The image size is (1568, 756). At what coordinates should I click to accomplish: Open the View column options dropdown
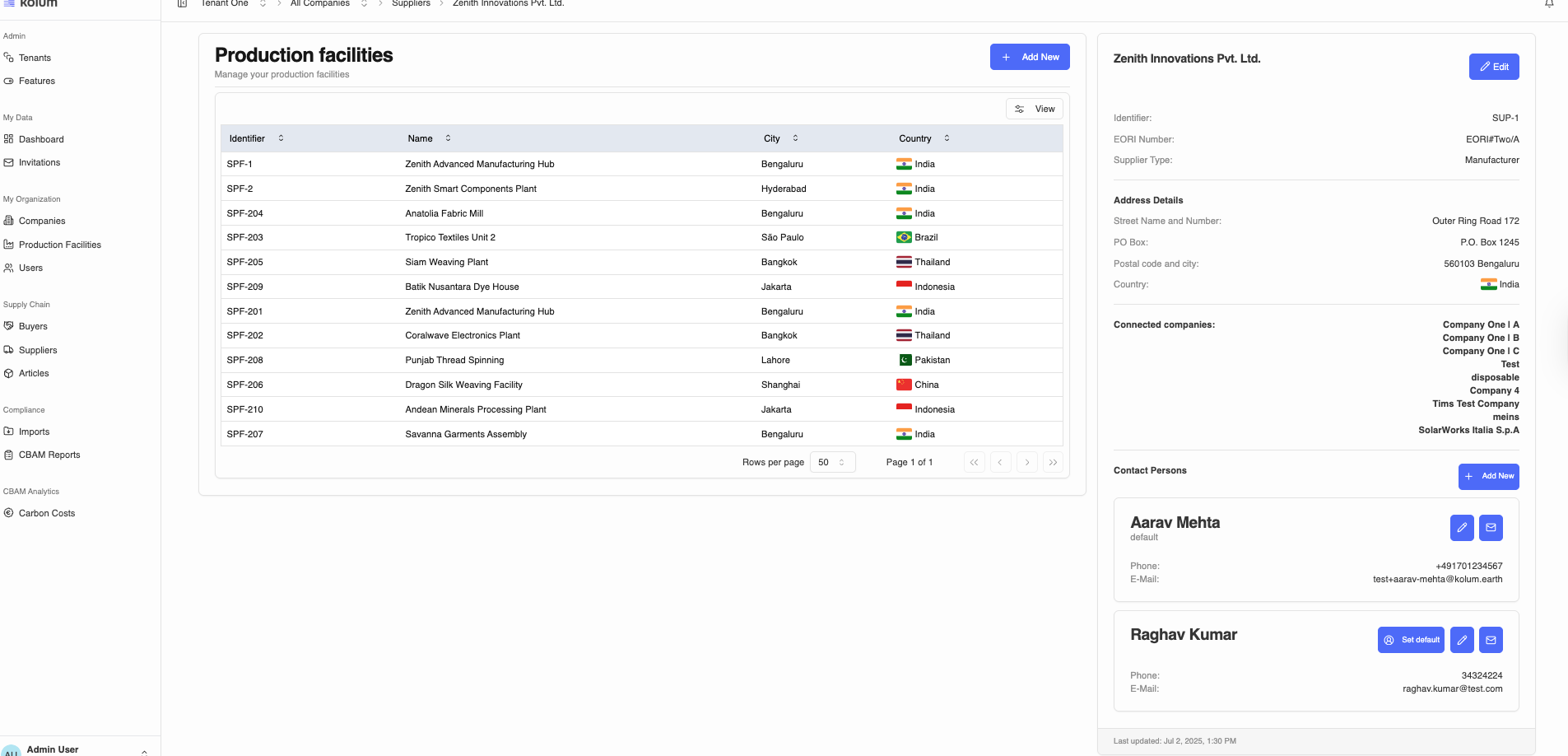click(1035, 109)
